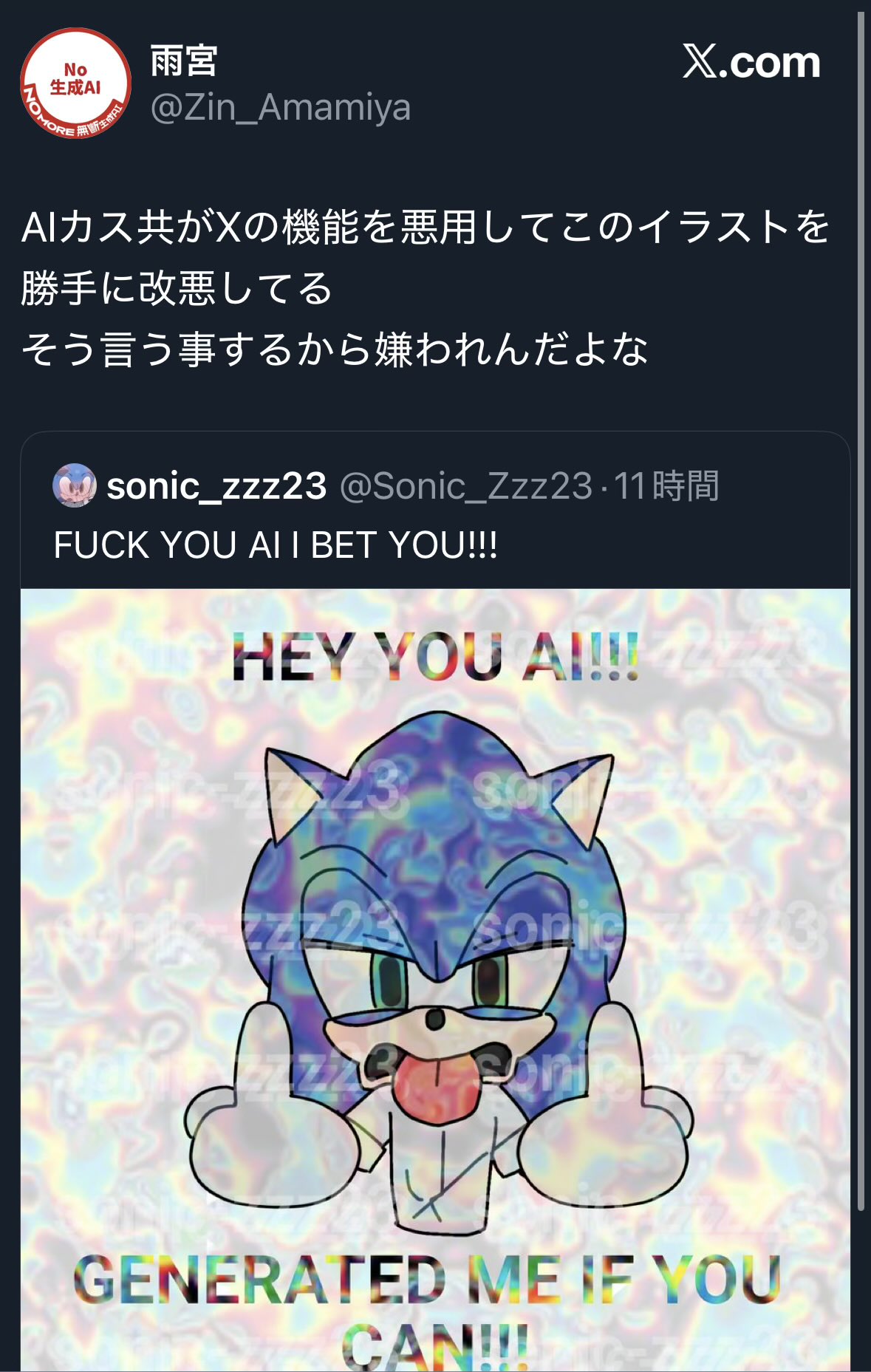
Task: View the Sonic illustration image
Action: pos(435,980)
